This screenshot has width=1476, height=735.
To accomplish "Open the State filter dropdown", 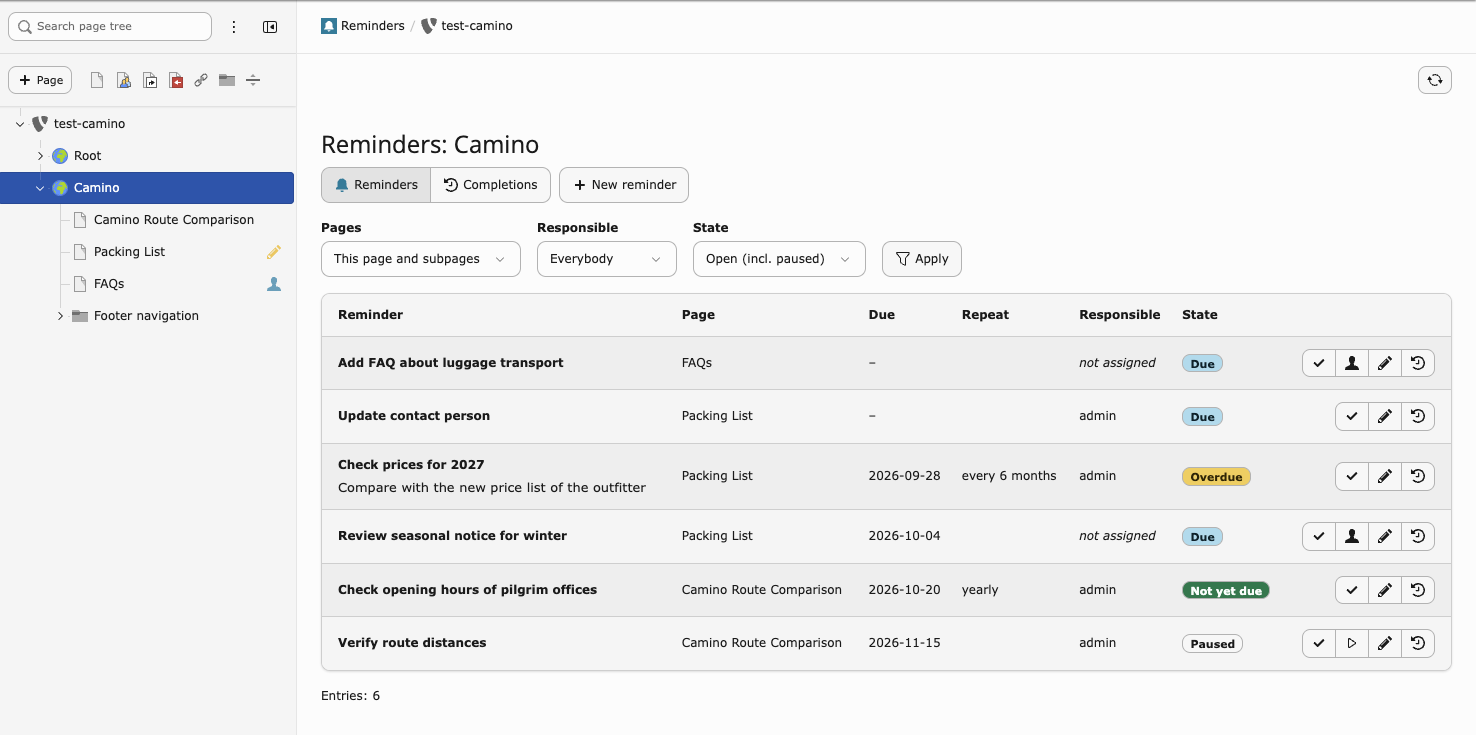I will pos(779,259).
